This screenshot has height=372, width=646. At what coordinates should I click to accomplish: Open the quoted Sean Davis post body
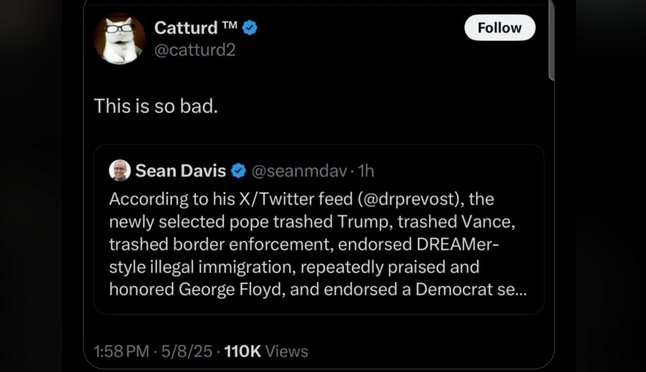(318, 244)
